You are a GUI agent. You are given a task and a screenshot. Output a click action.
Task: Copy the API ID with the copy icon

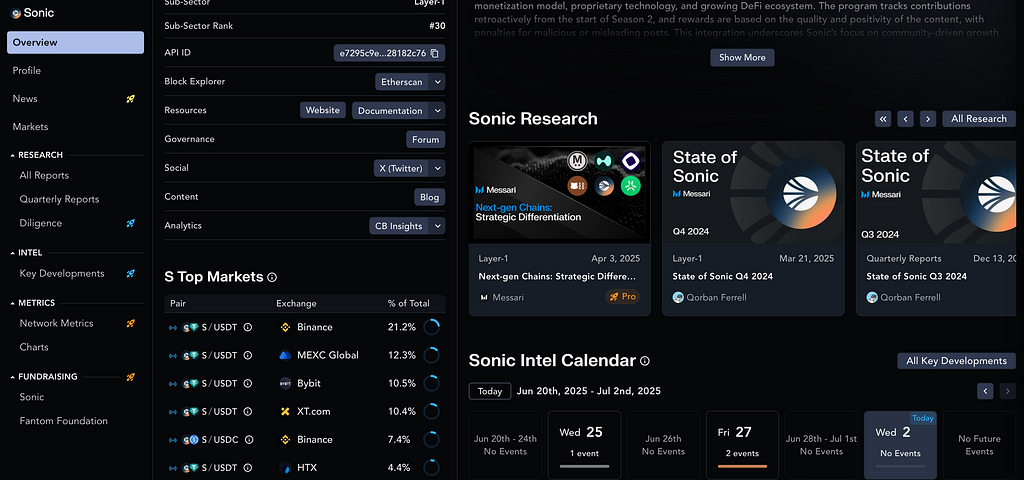pos(435,53)
